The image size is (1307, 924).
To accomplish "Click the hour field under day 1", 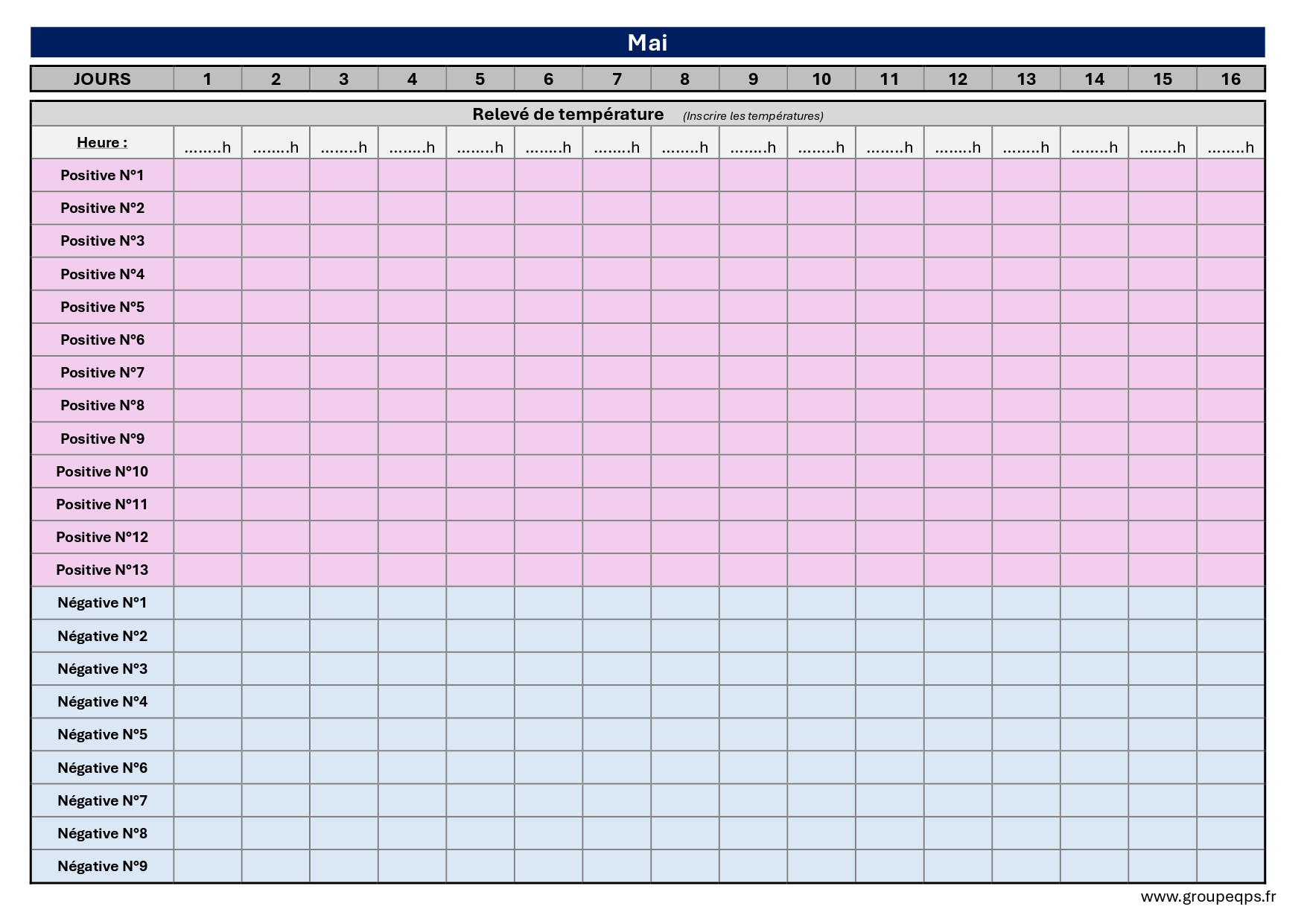I will (x=208, y=147).
